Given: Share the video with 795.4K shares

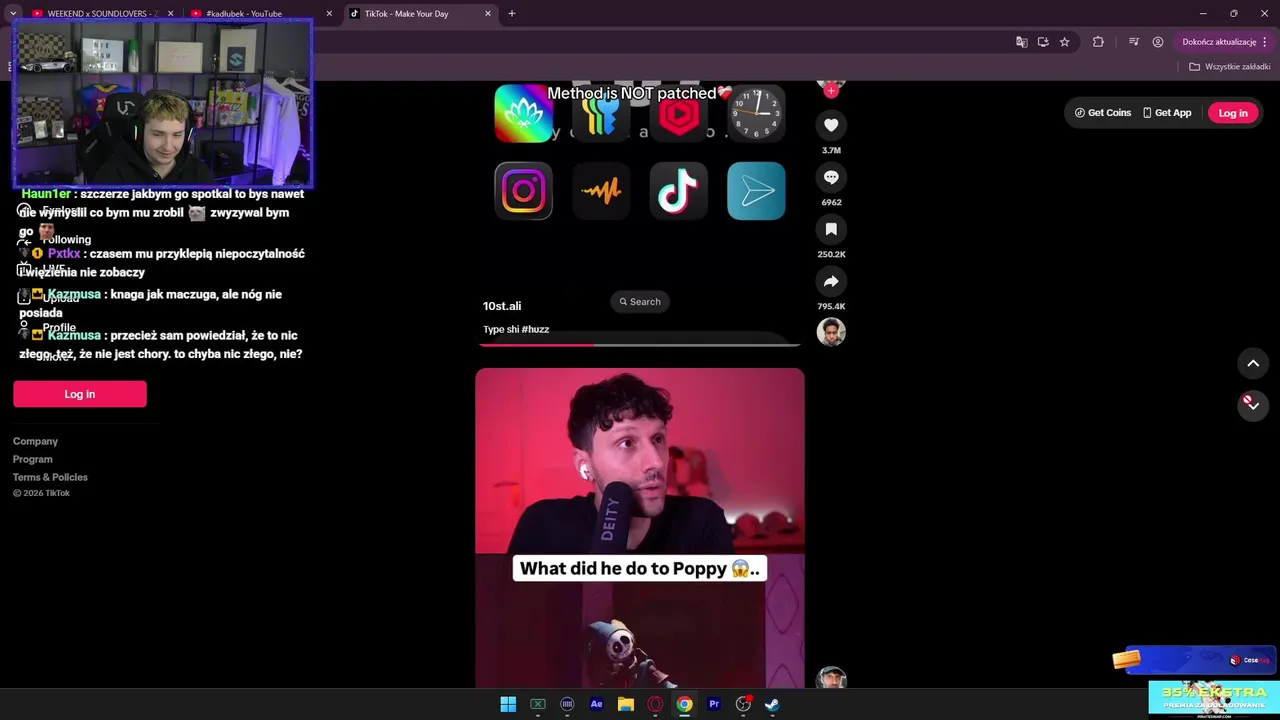Looking at the screenshot, I should (x=831, y=281).
